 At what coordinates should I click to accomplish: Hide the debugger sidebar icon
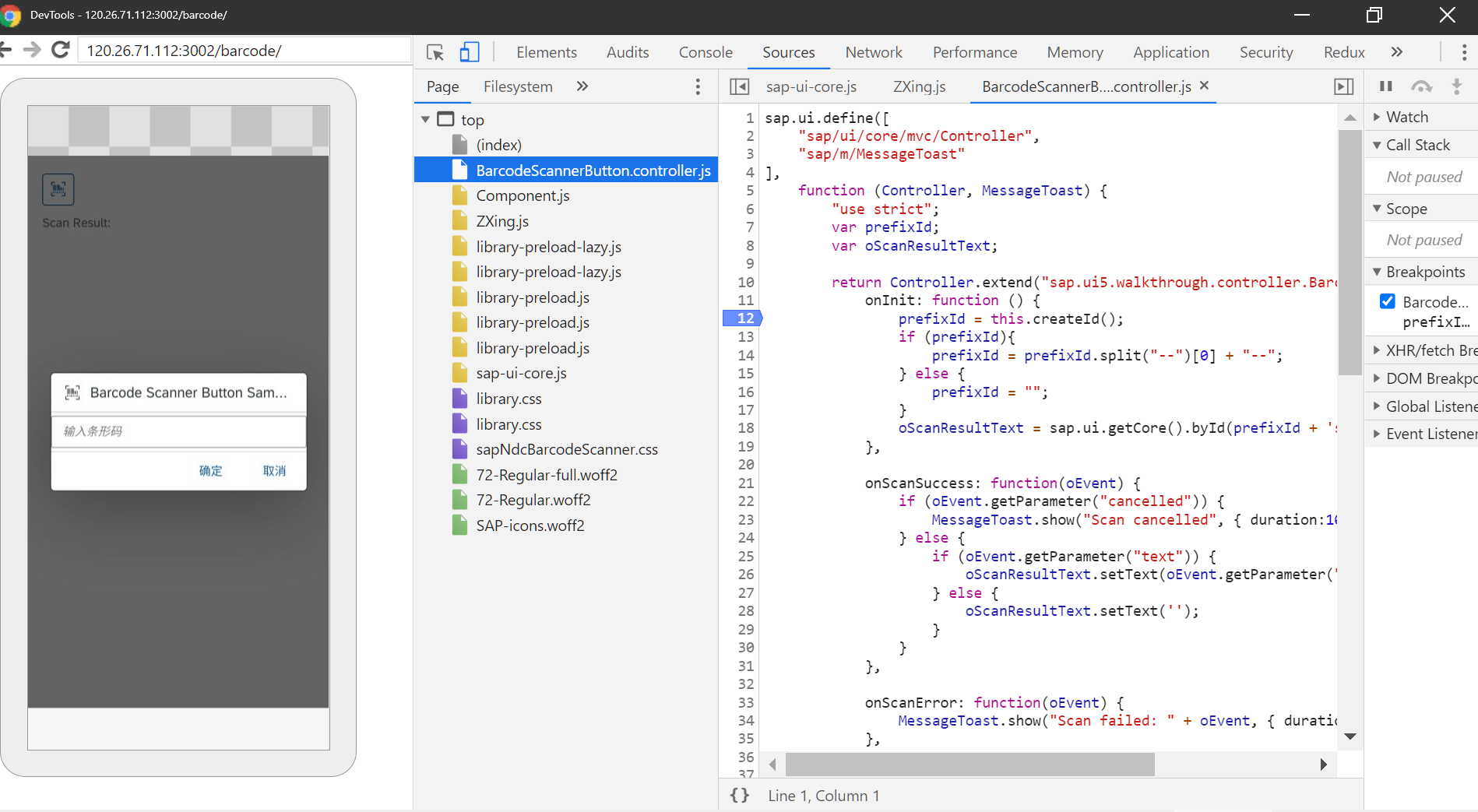(x=1344, y=86)
